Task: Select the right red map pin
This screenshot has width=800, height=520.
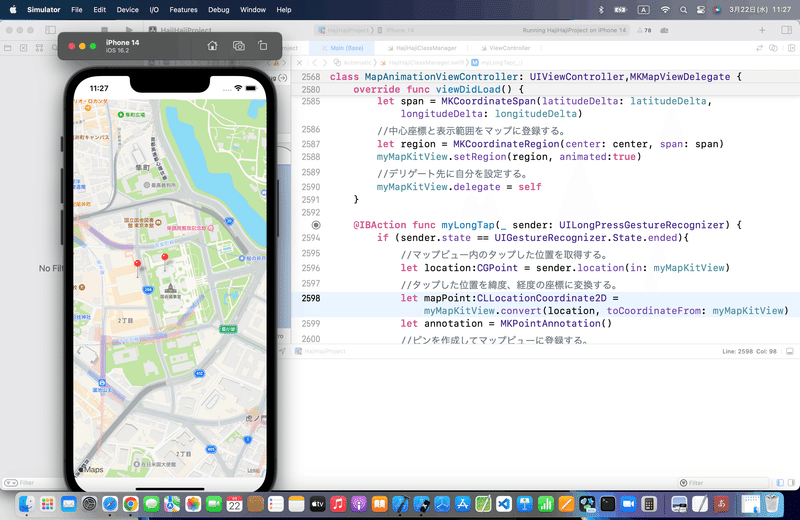Action: coord(164,257)
